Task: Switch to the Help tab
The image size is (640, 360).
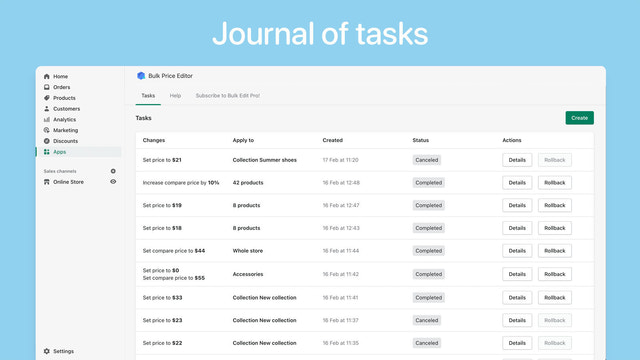Action: coord(175,96)
